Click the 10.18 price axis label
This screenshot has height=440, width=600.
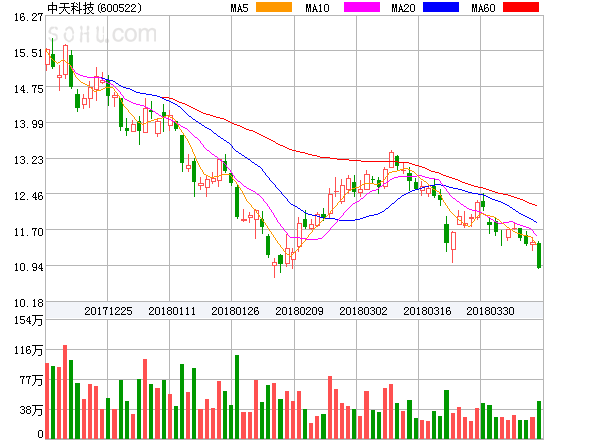click(28, 303)
